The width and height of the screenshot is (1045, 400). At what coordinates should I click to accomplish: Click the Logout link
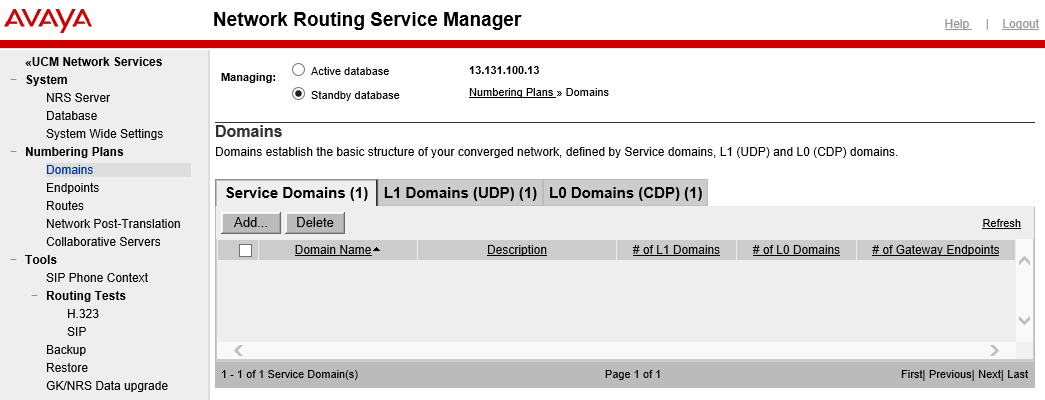tap(1020, 24)
